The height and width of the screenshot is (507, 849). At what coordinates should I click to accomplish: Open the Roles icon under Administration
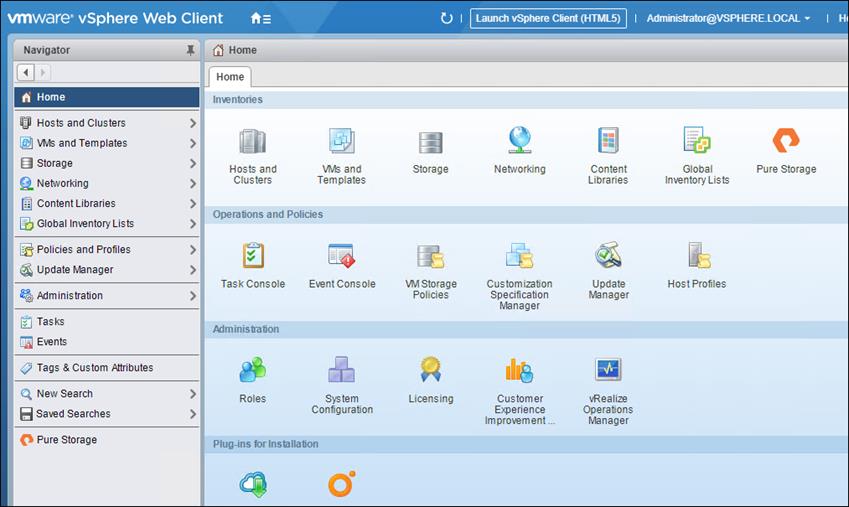(252, 369)
